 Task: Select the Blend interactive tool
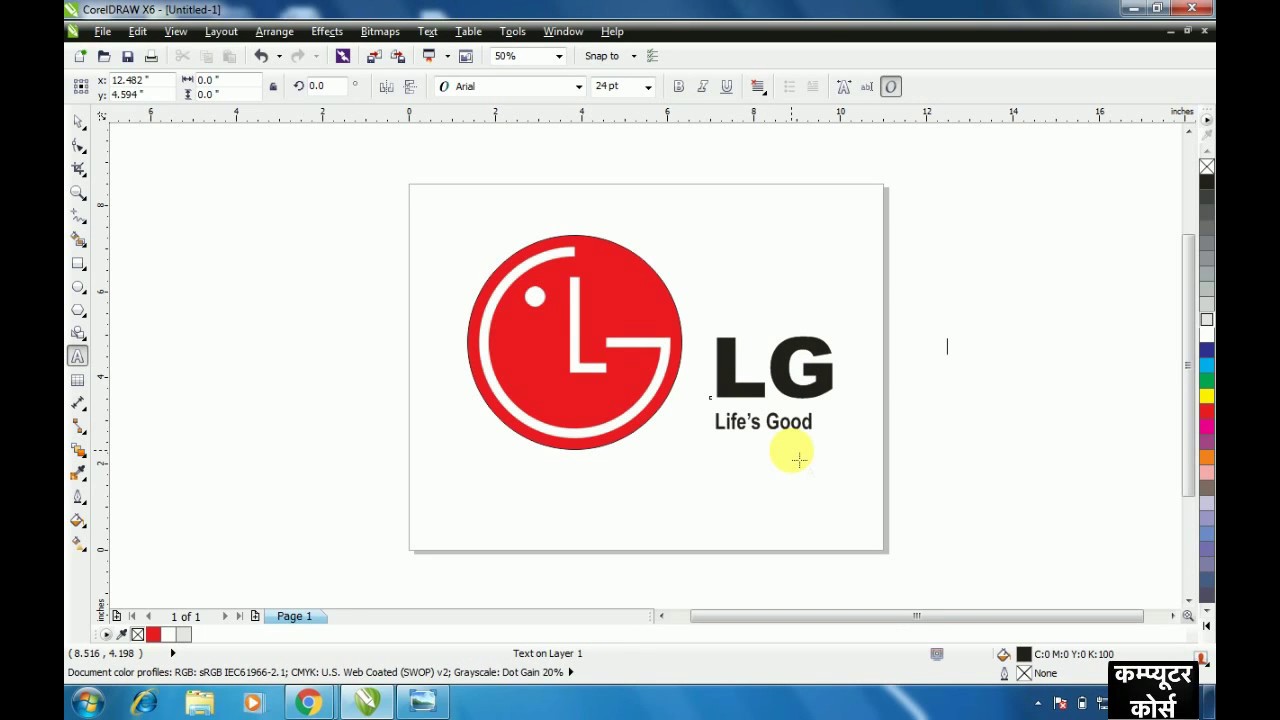click(78, 450)
